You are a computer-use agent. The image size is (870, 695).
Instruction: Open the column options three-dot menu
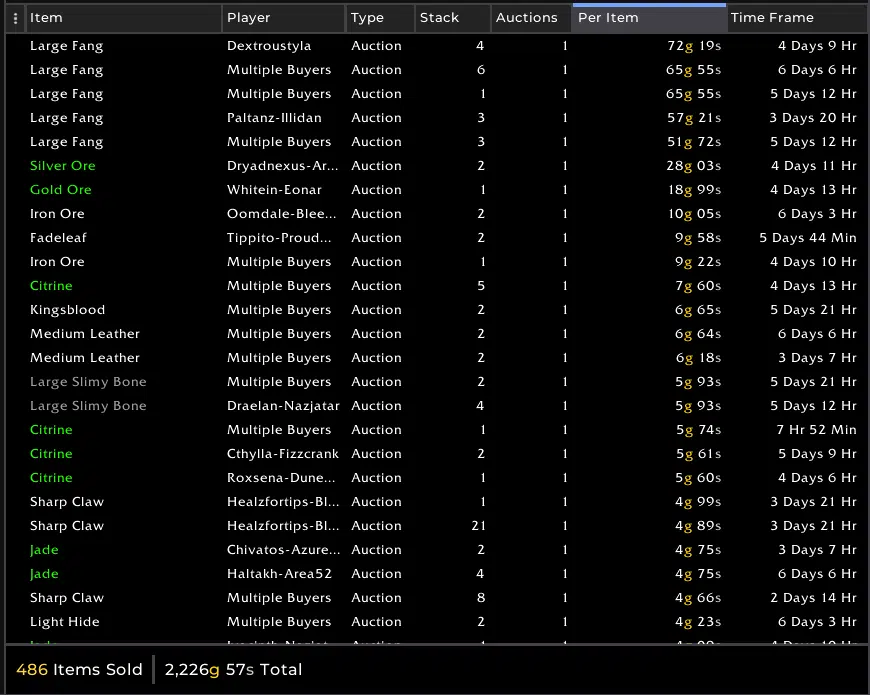coord(14,18)
